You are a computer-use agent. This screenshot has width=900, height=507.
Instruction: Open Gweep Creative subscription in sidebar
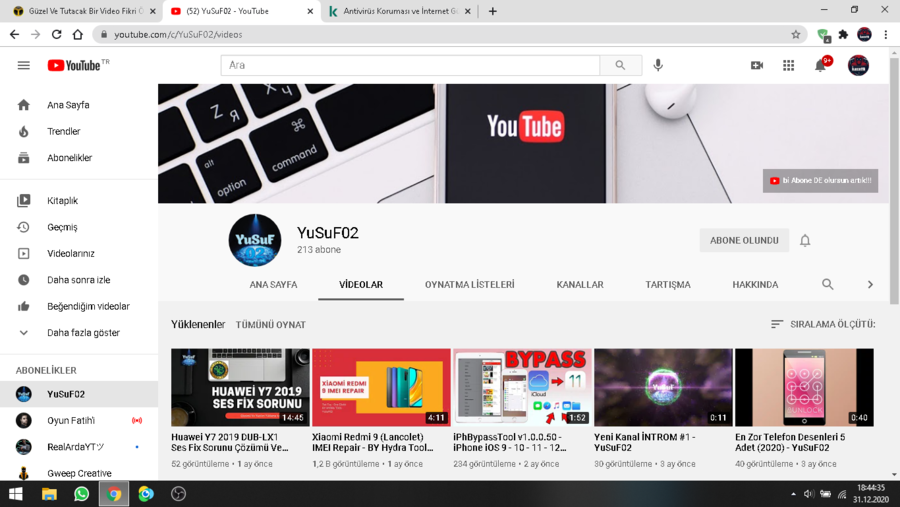[x=79, y=473]
